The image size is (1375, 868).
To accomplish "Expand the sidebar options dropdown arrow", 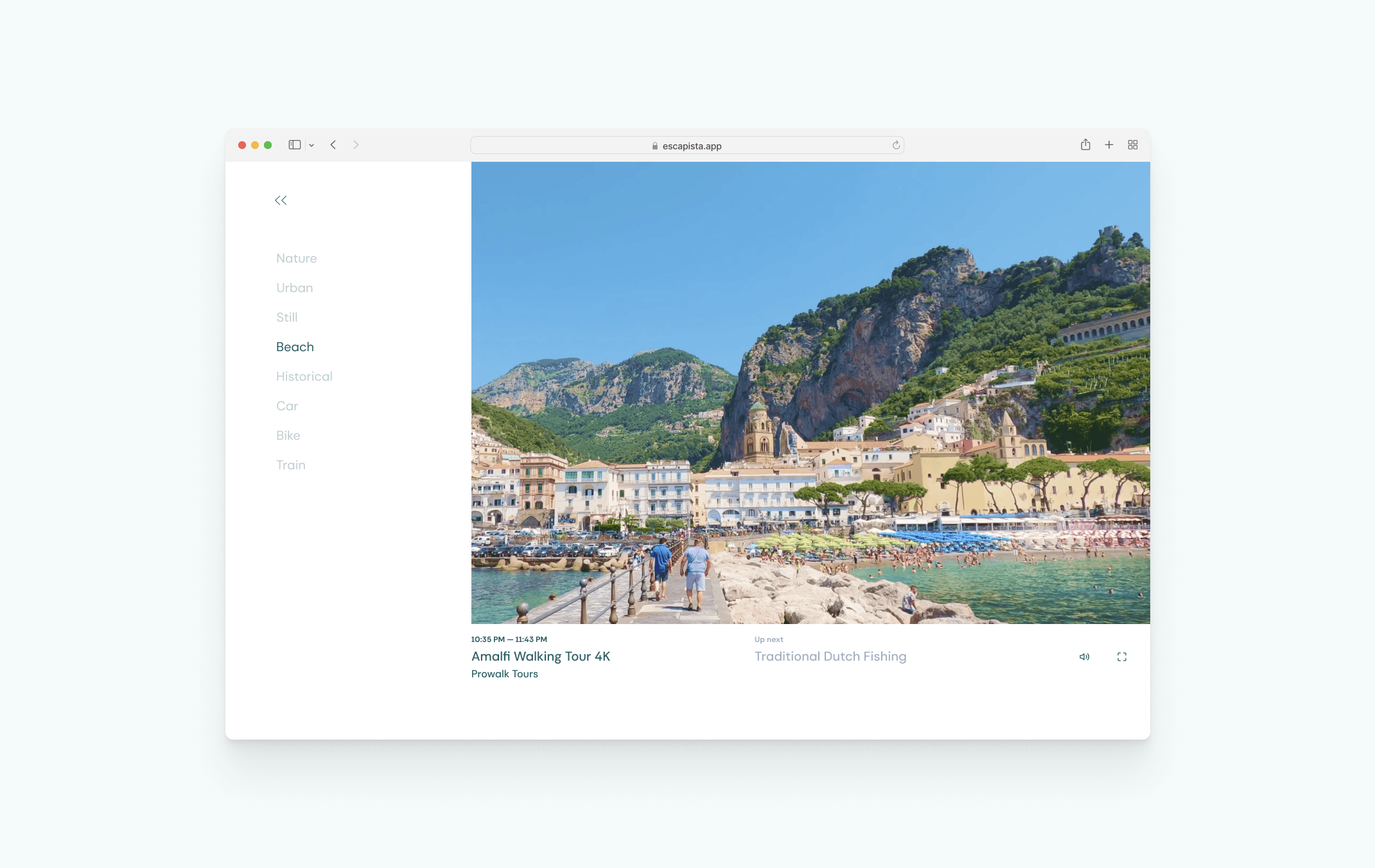I will [311, 146].
